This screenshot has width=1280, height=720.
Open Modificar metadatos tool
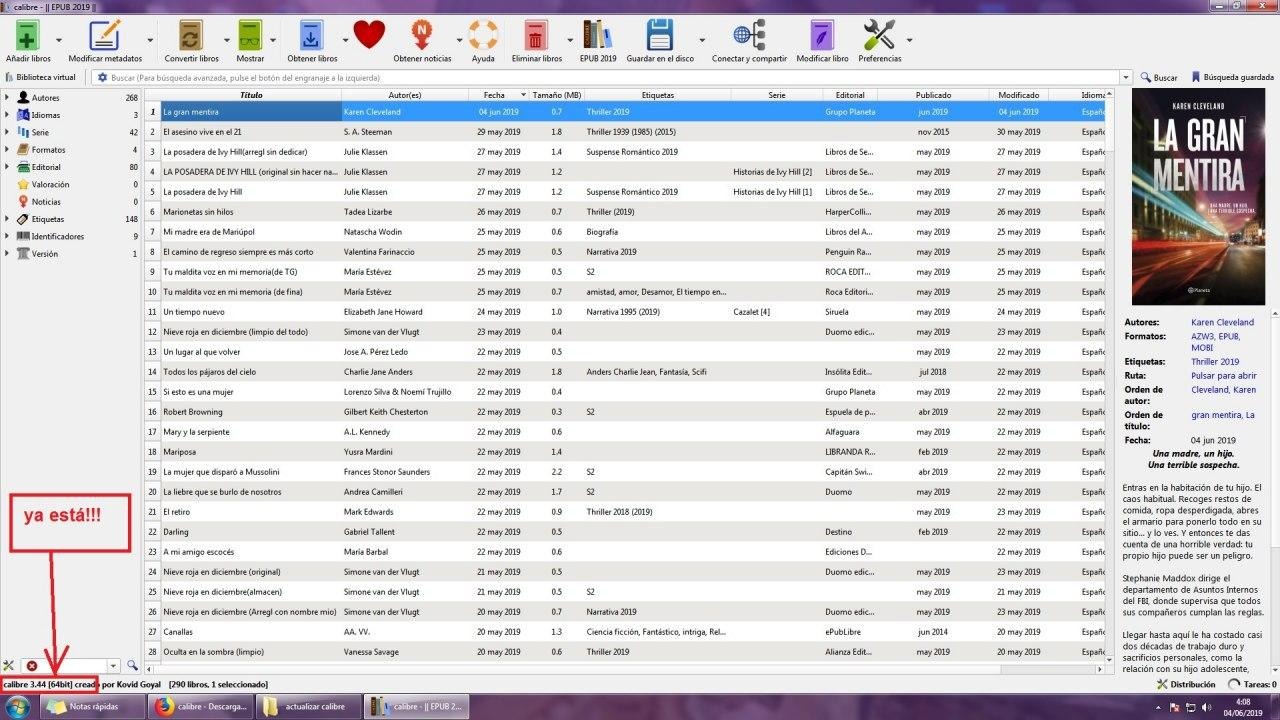click(x=105, y=37)
